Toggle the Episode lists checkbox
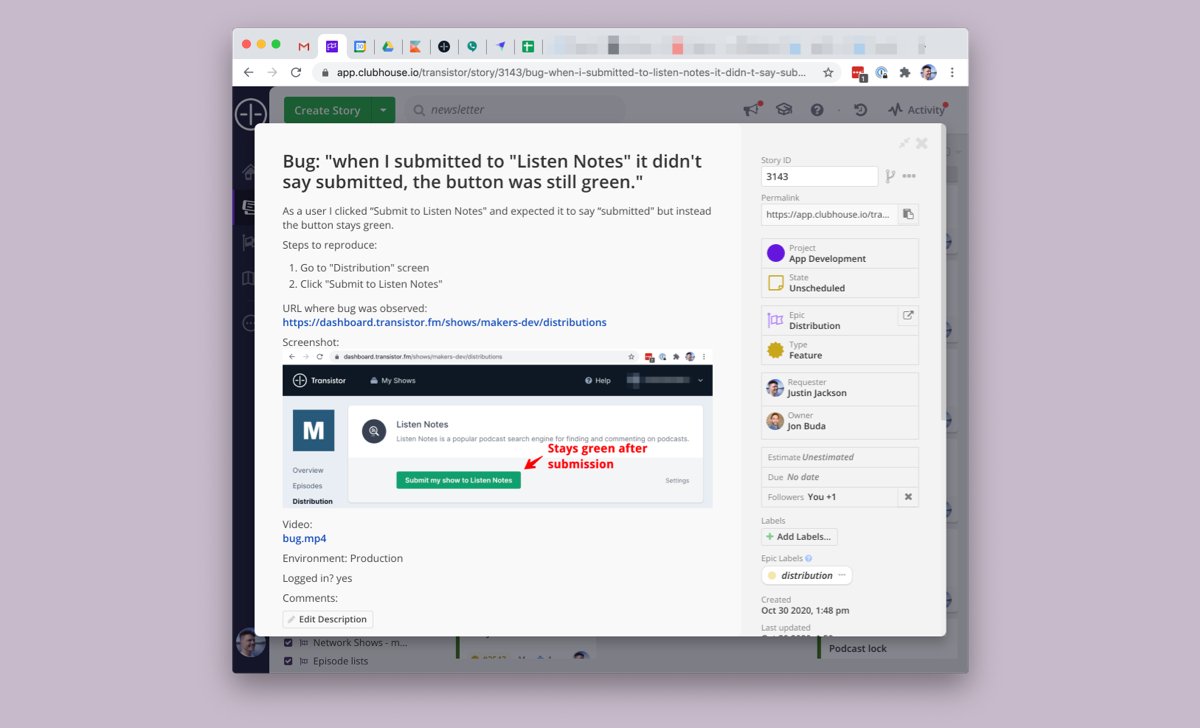 click(x=289, y=661)
